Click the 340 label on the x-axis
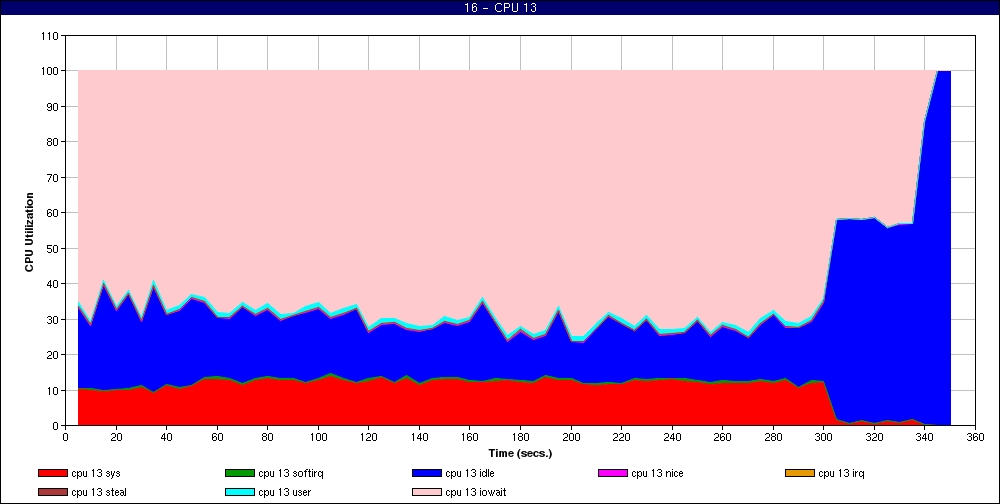The height and width of the screenshot is (504, 1000). click(x=925, y=438)
